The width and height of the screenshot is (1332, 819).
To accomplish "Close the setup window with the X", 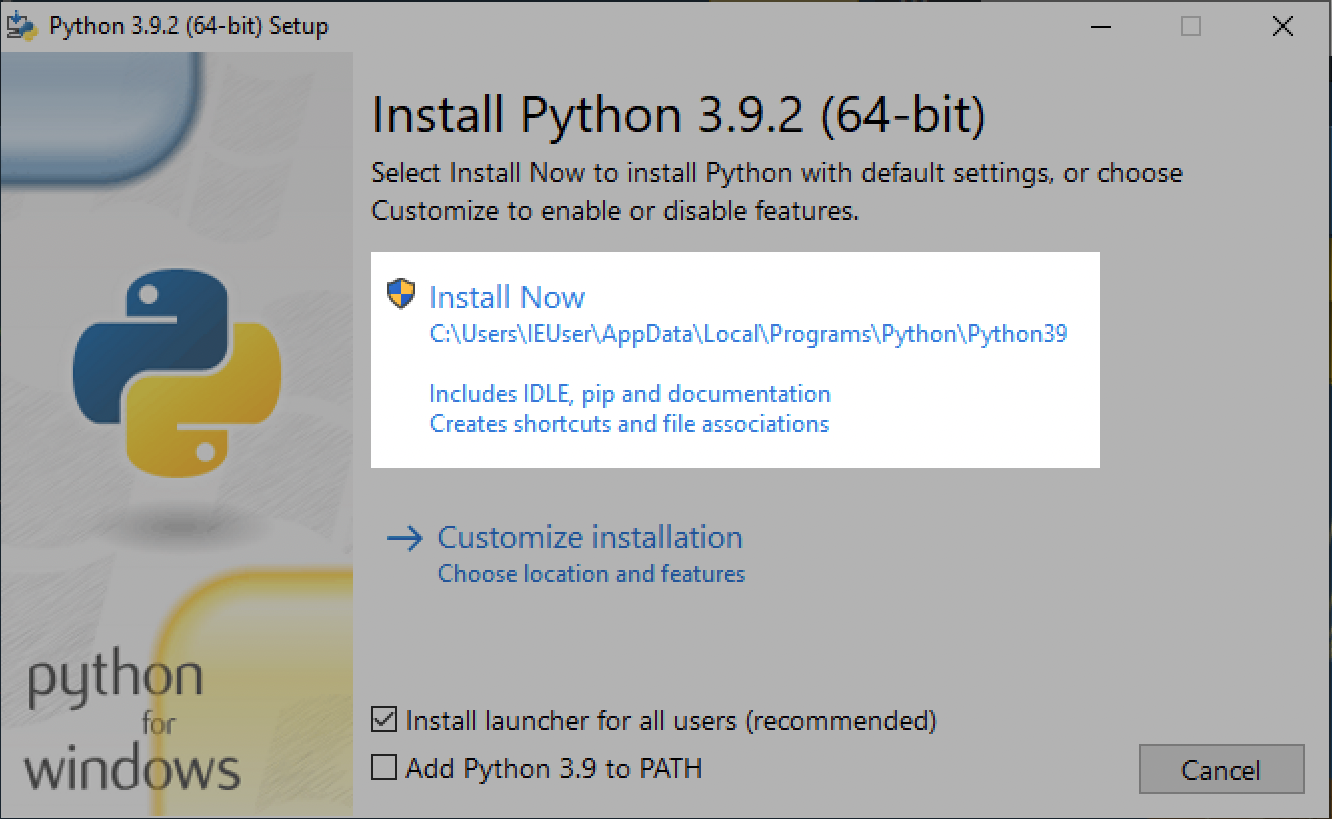I will [1283, 26].
